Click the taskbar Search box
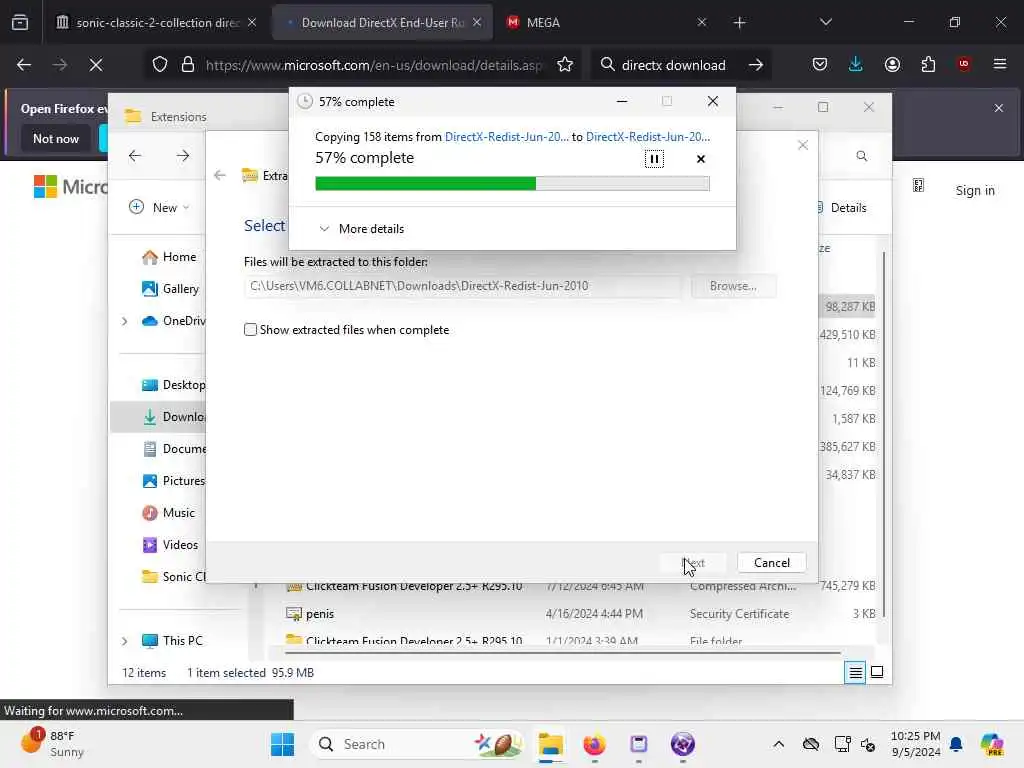The width and height of the screenshot is (1024, 768). (x=417, y=744)
